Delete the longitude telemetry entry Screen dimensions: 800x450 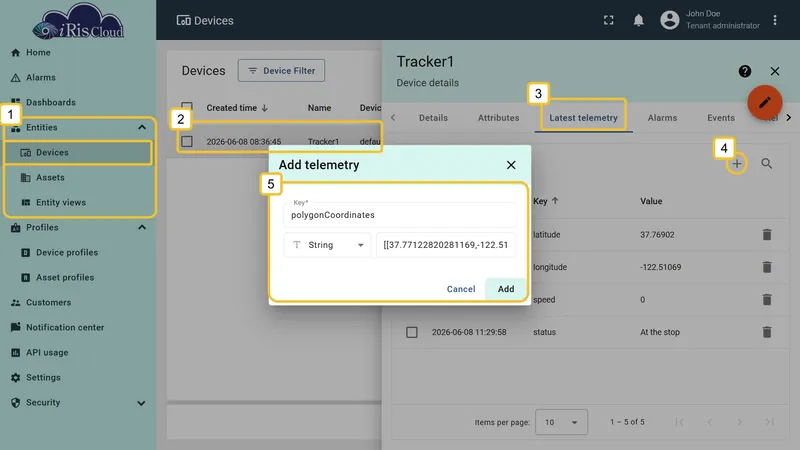767,267
